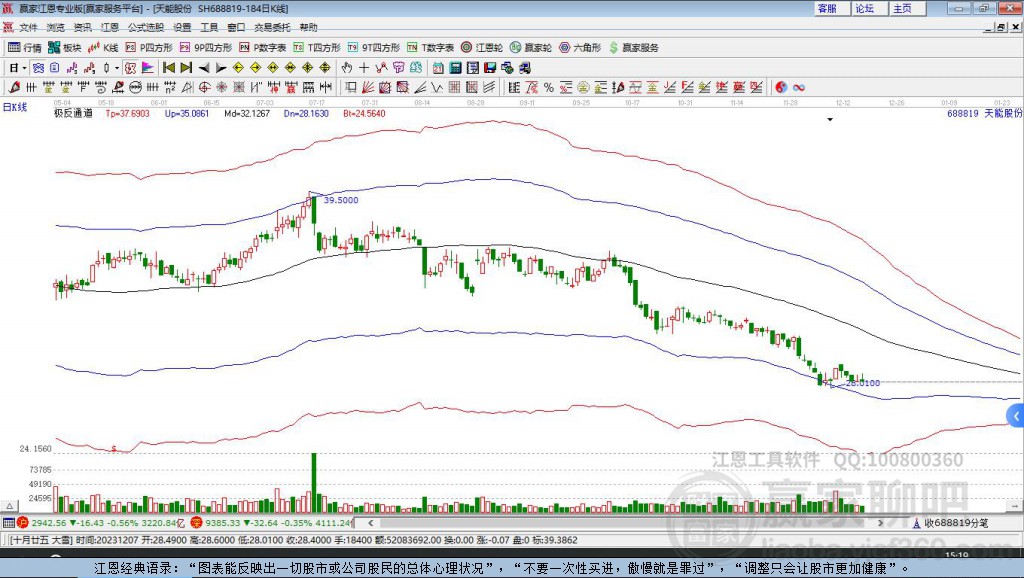The image size is (1024, 578).
Task: Click the Up=35.0861 indicator value
Action: tap(187, 114)
